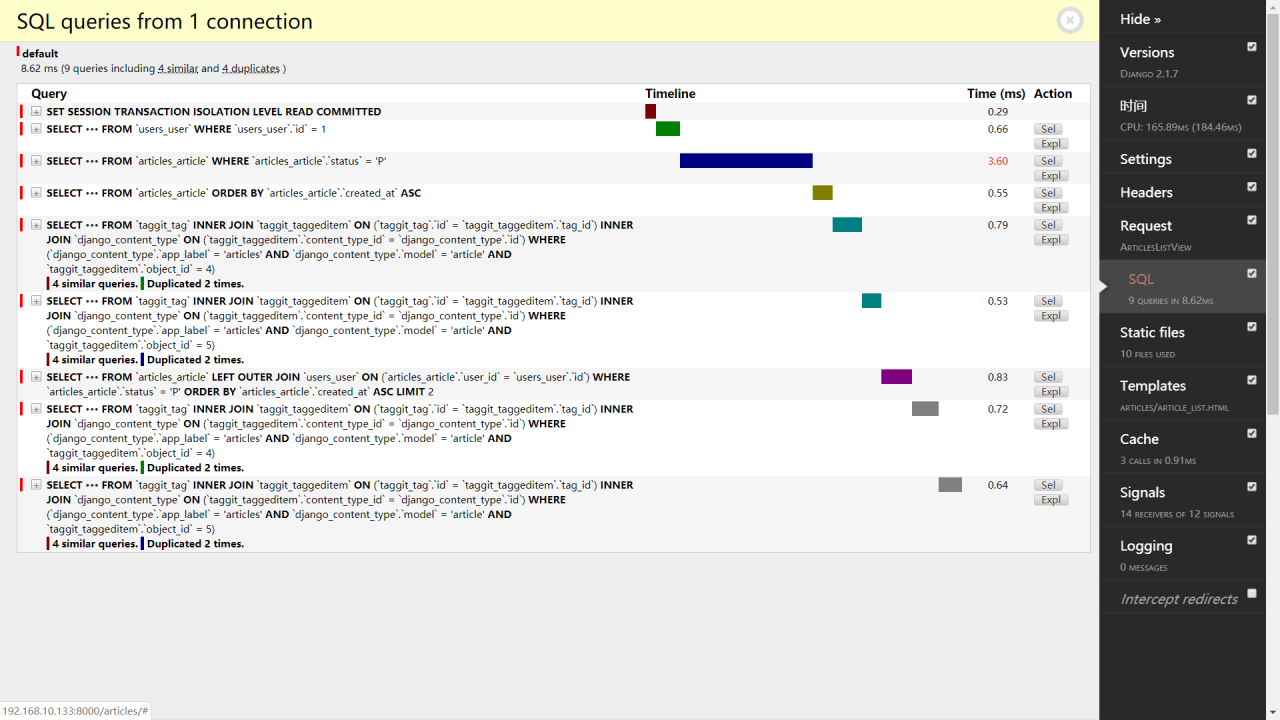Image resolution: width=1280 pixels, height=720 pixels.
Task: Click Expl for the 0.83 ms query
Action: [1051, 392]
